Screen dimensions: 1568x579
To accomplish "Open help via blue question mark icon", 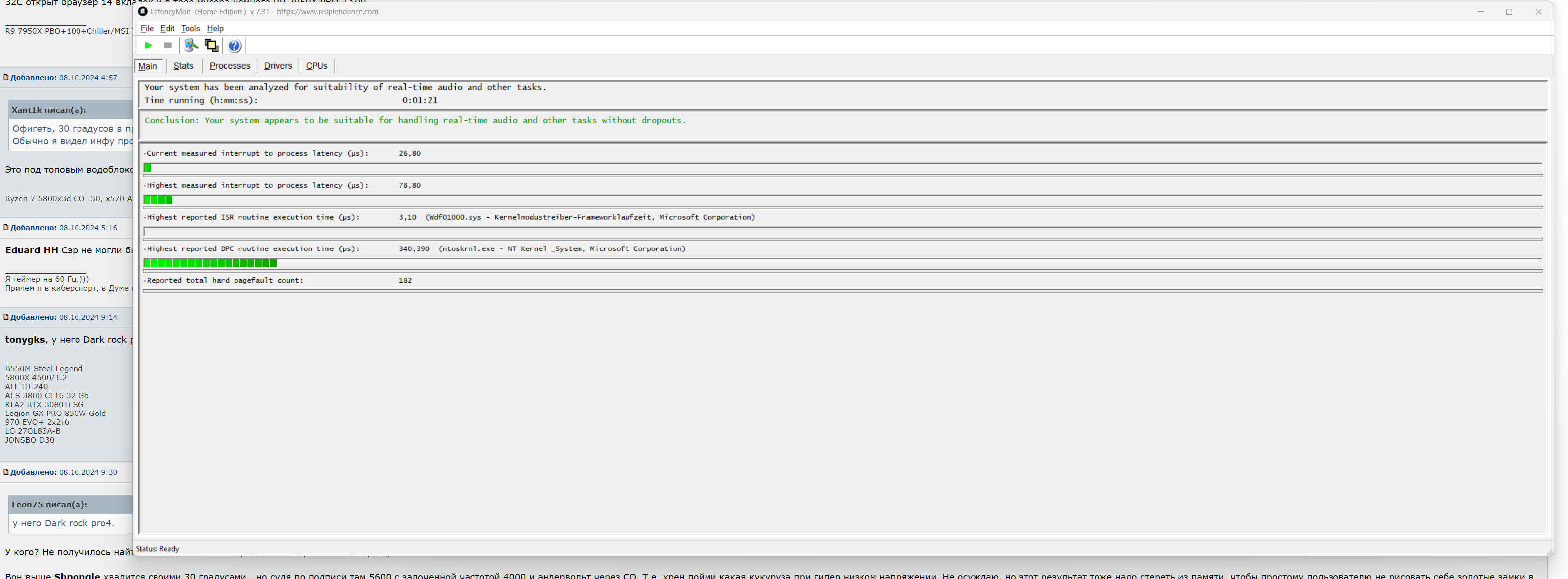I will click(x=235, y=46).
